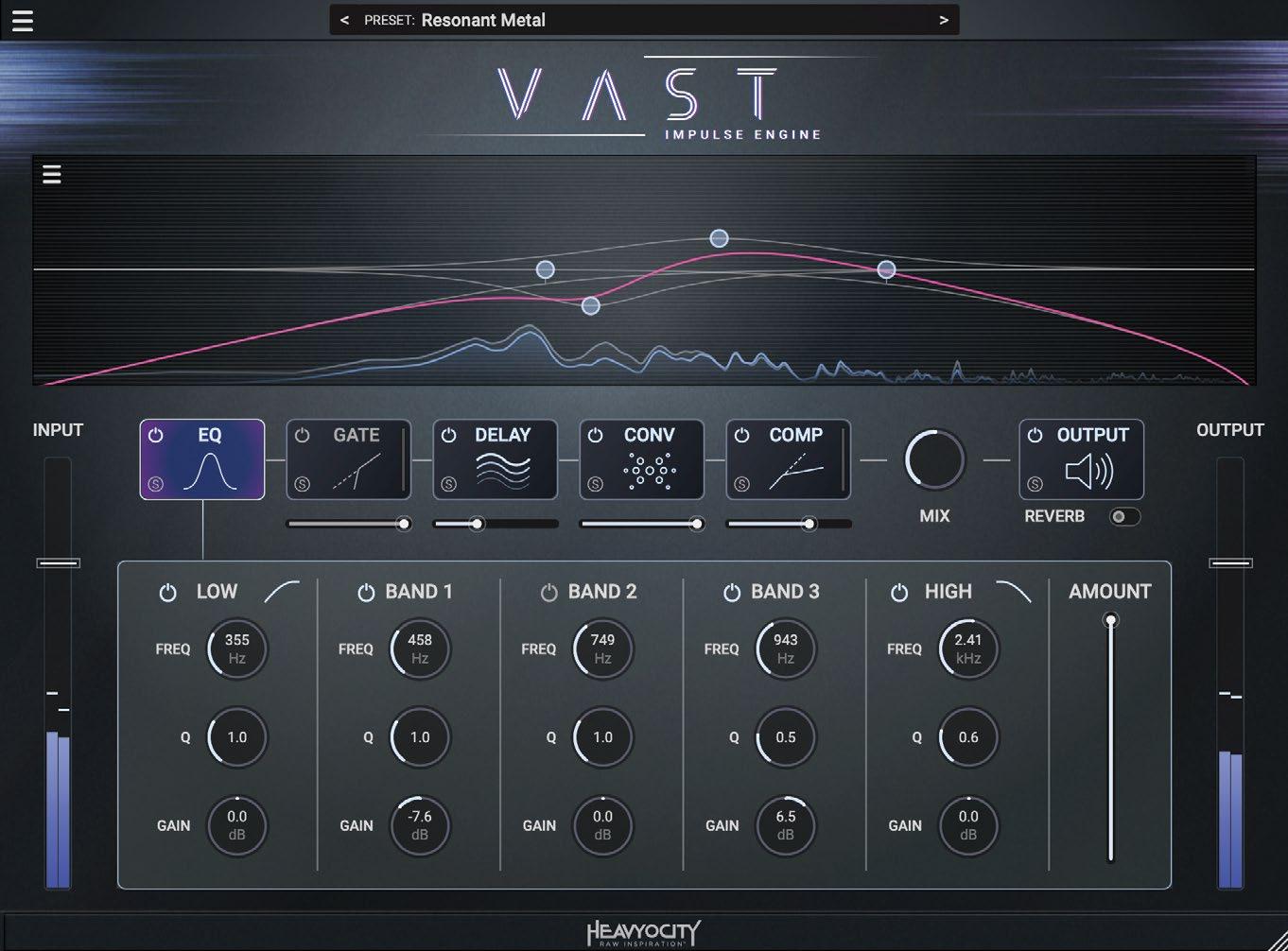The image size is (1288, 951).
Task: Click the LOW band 355 Hz FREQ knob
Action: coord(237,649)
